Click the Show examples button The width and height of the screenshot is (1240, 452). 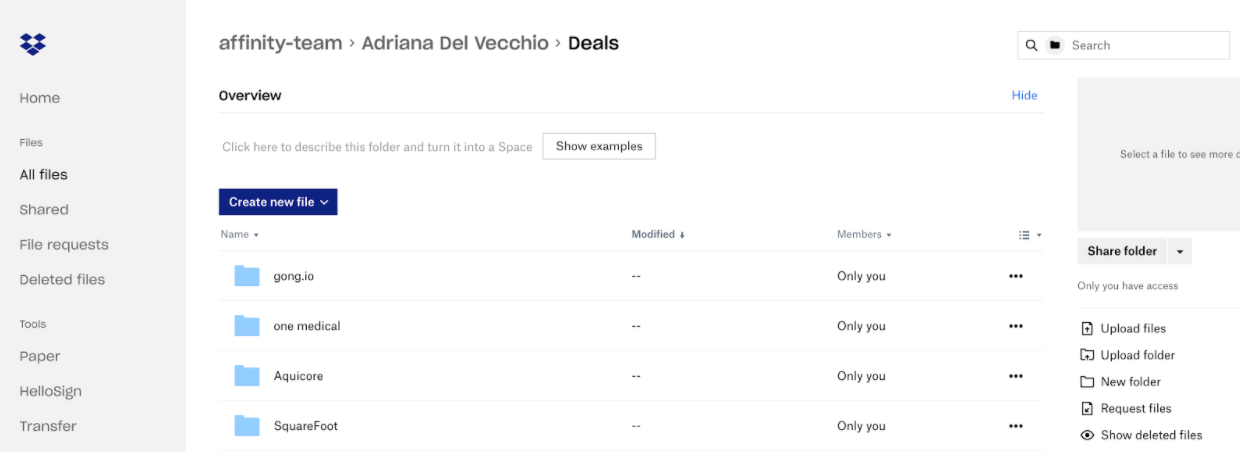(599, 146)
